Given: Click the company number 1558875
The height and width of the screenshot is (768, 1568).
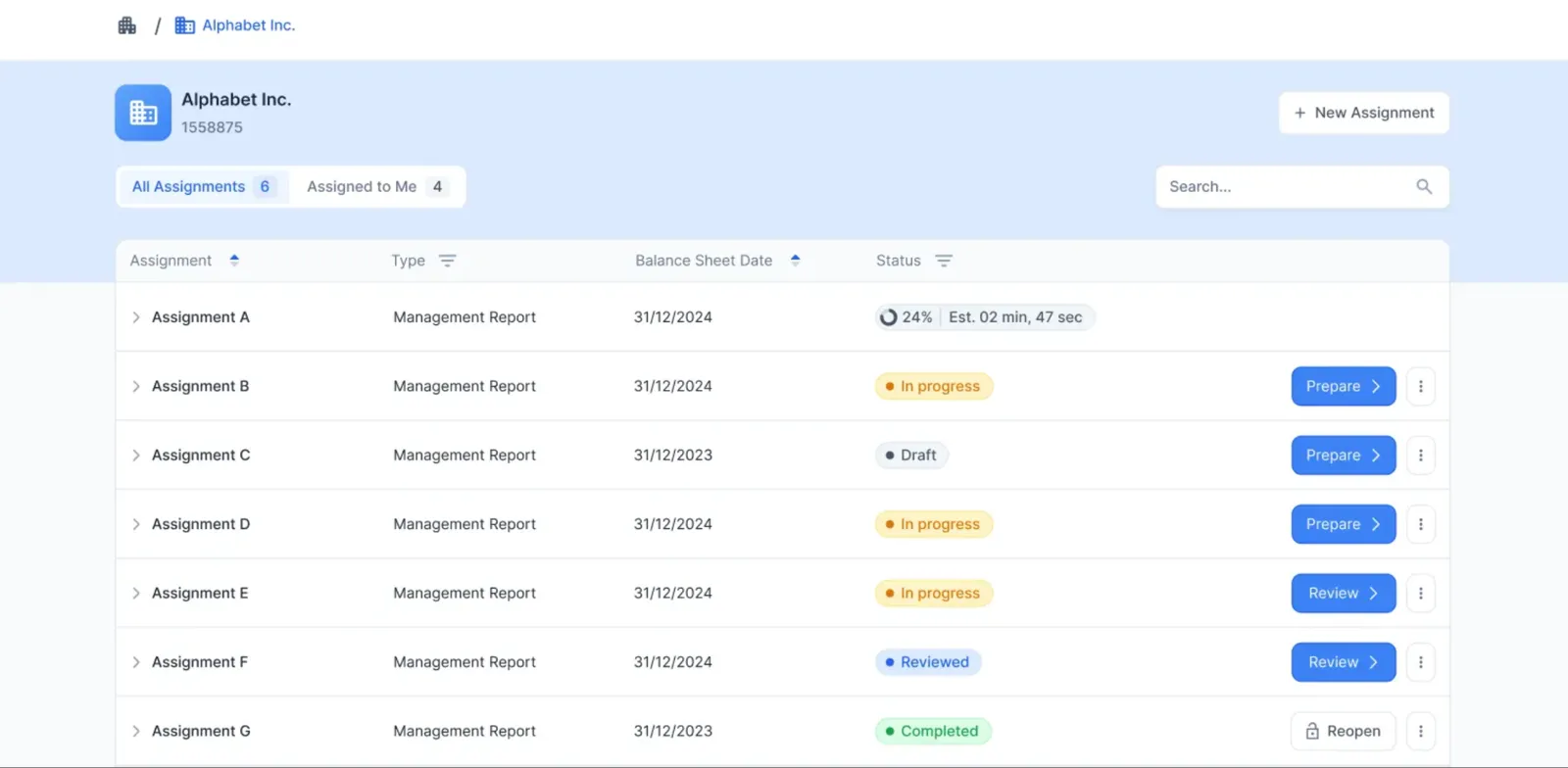Looking at the screenshot, I should pyautogui.click(x=212, y=127).
